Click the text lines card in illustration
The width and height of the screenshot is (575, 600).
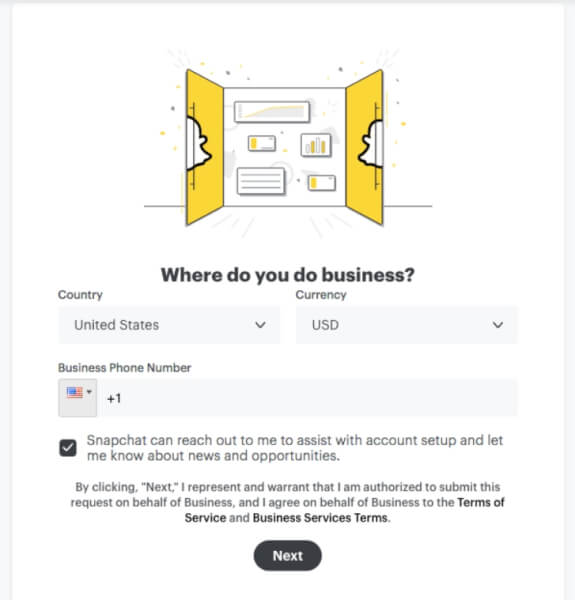tap(261, 181)
